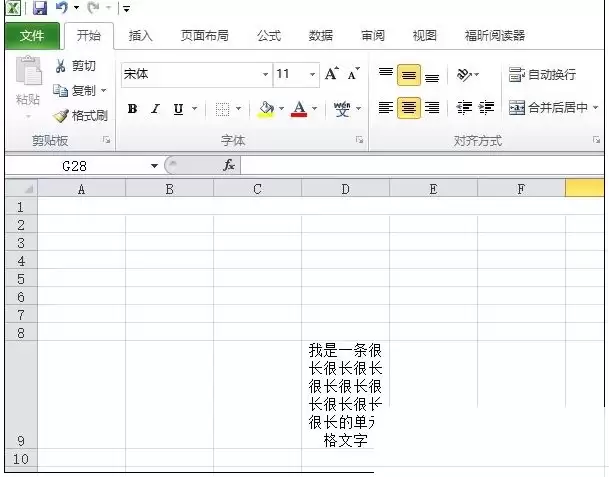Open the font size 11 dropdown
The height and width of the screenshot is (477, 609).
point(312,74)
